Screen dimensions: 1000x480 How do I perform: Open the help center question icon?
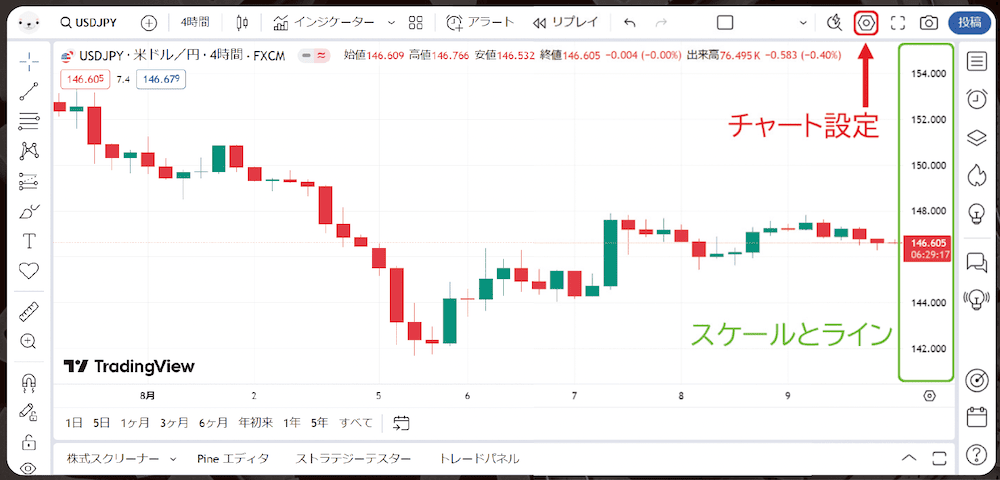tap(976, 455)
